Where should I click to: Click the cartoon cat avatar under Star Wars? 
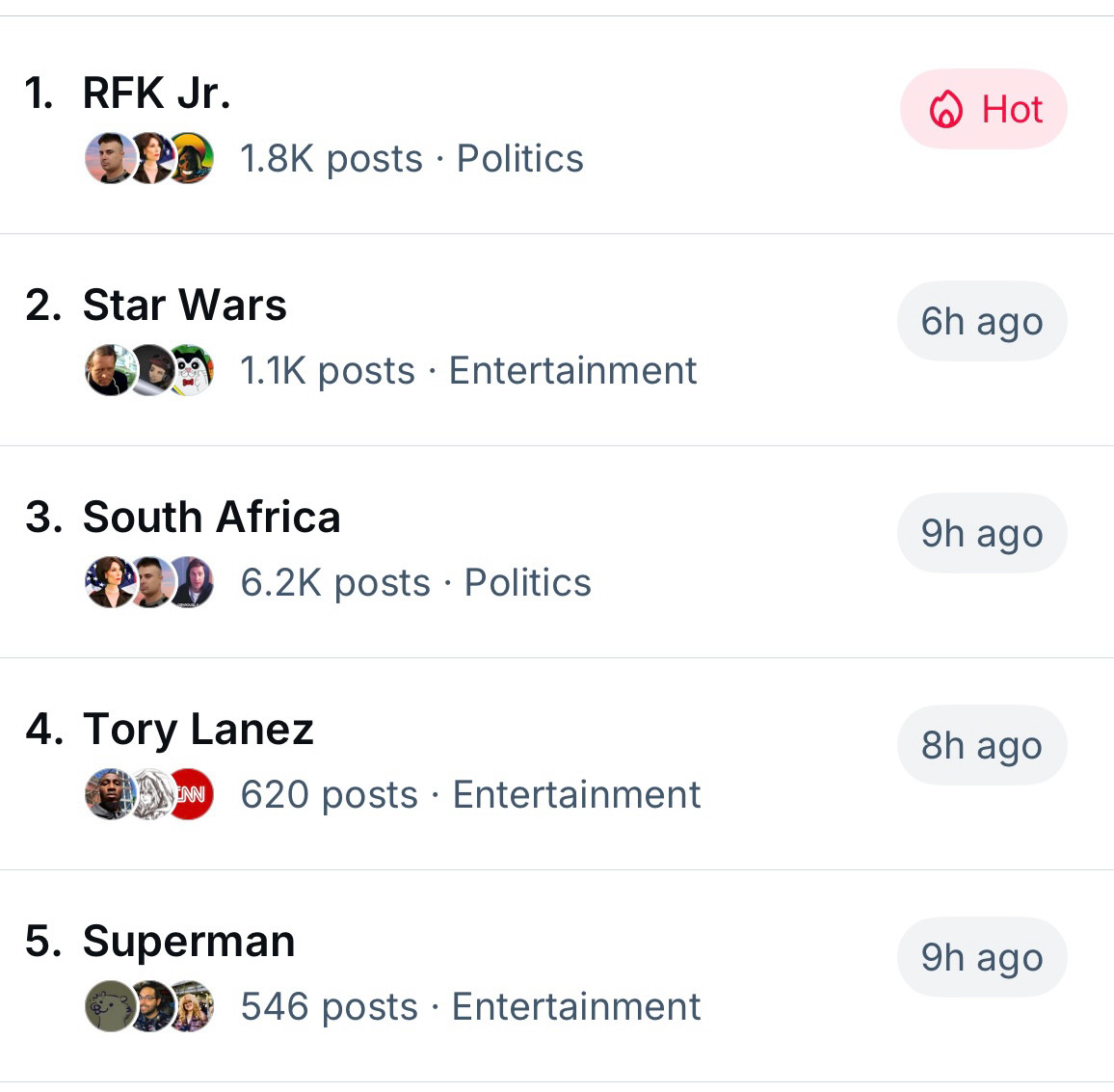point(189,370)
